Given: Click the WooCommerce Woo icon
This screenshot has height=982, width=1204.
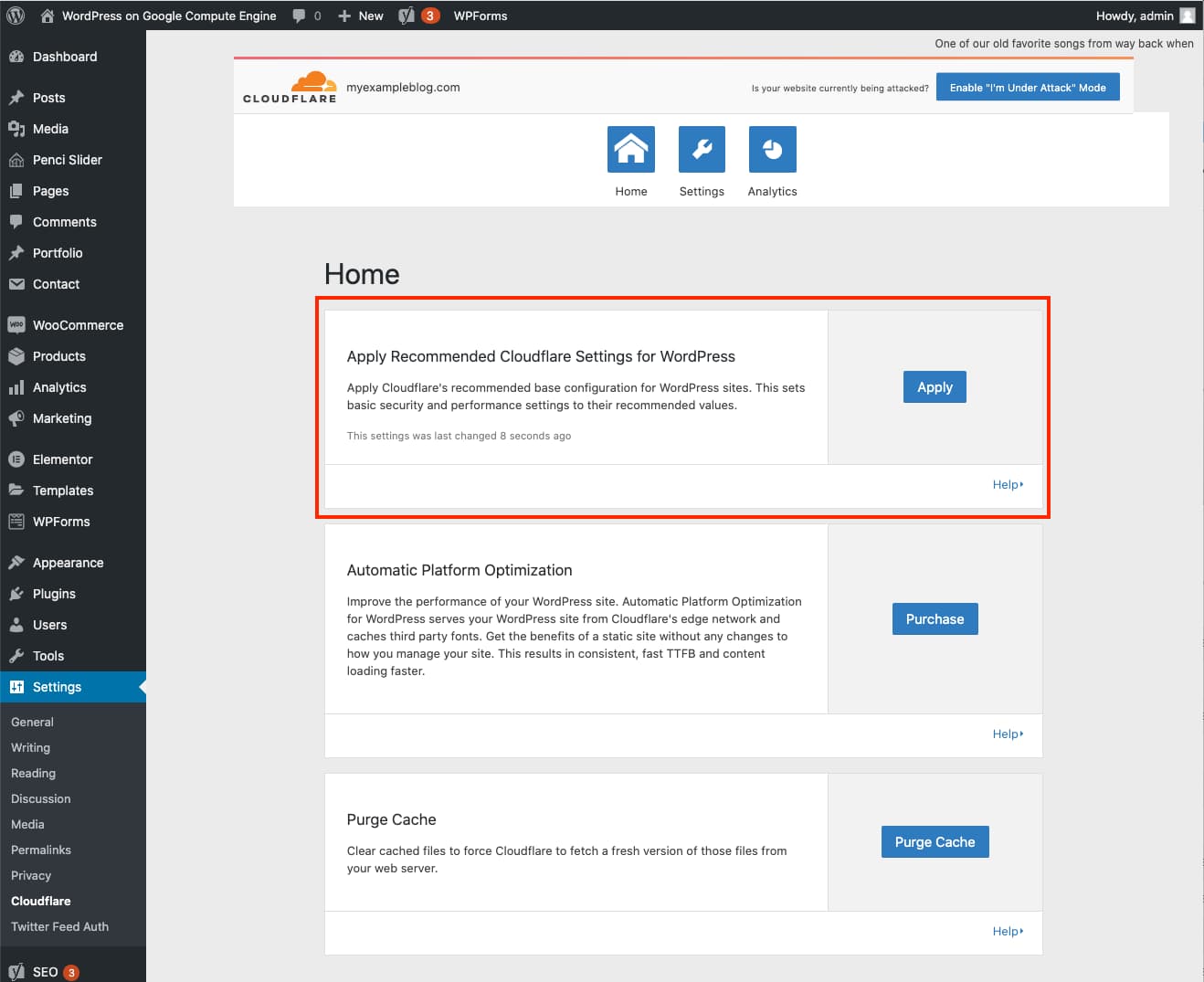Looking at the screenshot, I should [16, 325].
